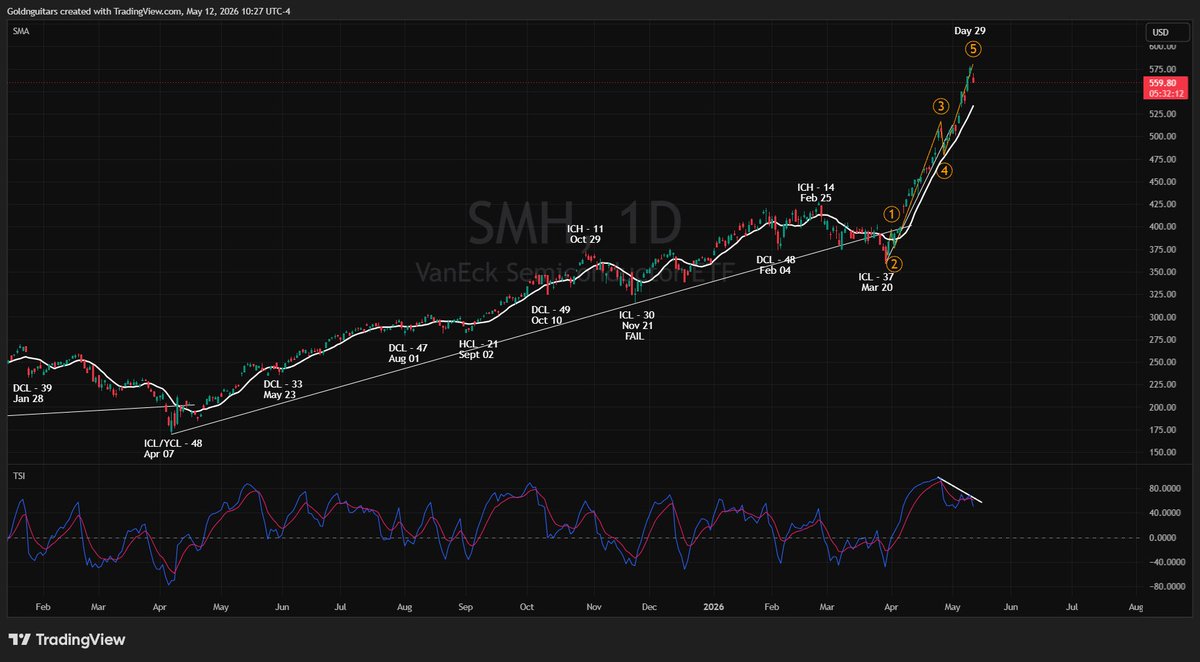Select the 'DCL - 49 Oct 10' annotation
Image resolution: width=1200 pixels, height=662 pixels.
551,315
